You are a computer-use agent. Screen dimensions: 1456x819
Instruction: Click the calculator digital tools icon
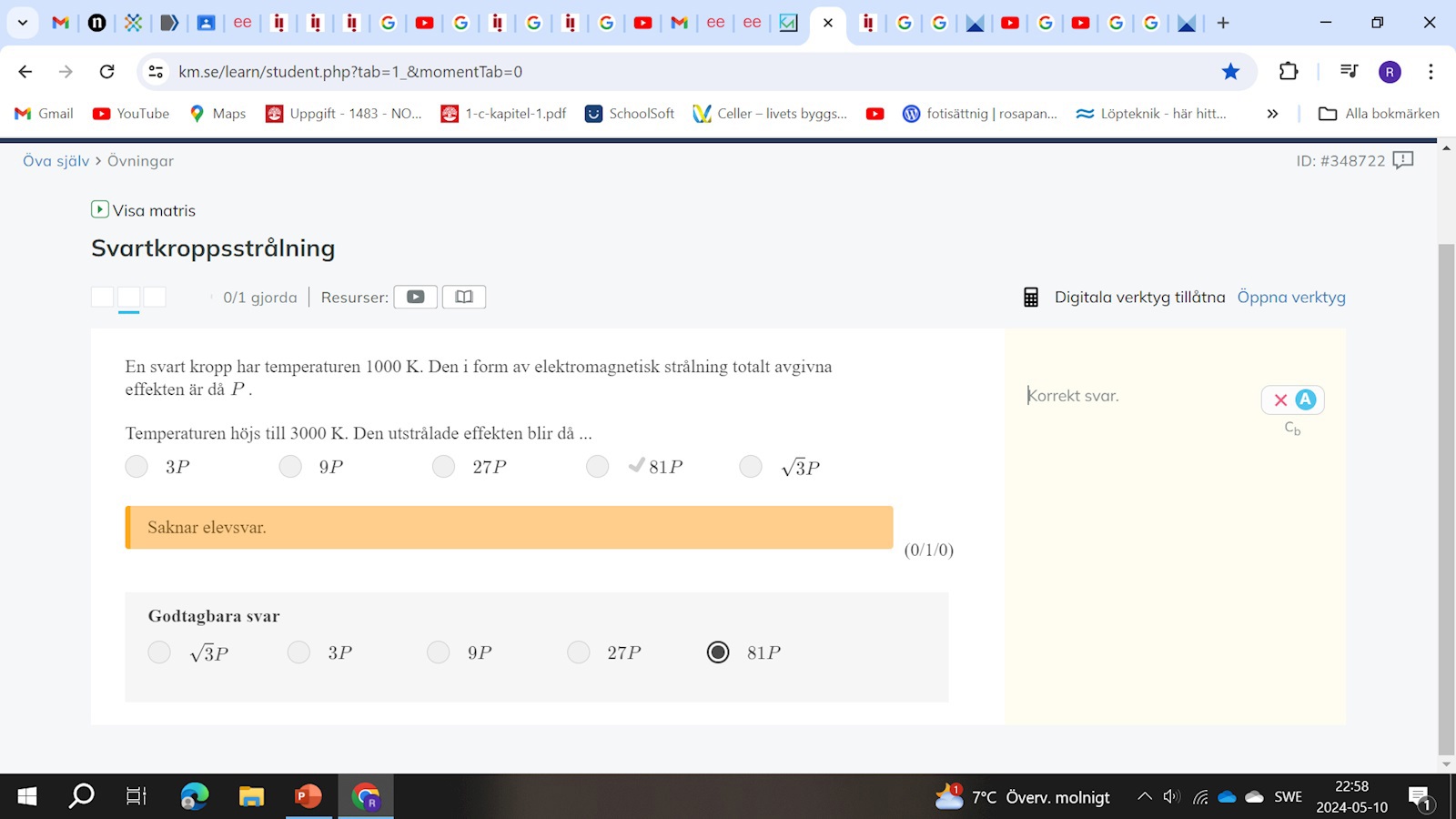pyautogui.click(x=1030, y=298)
